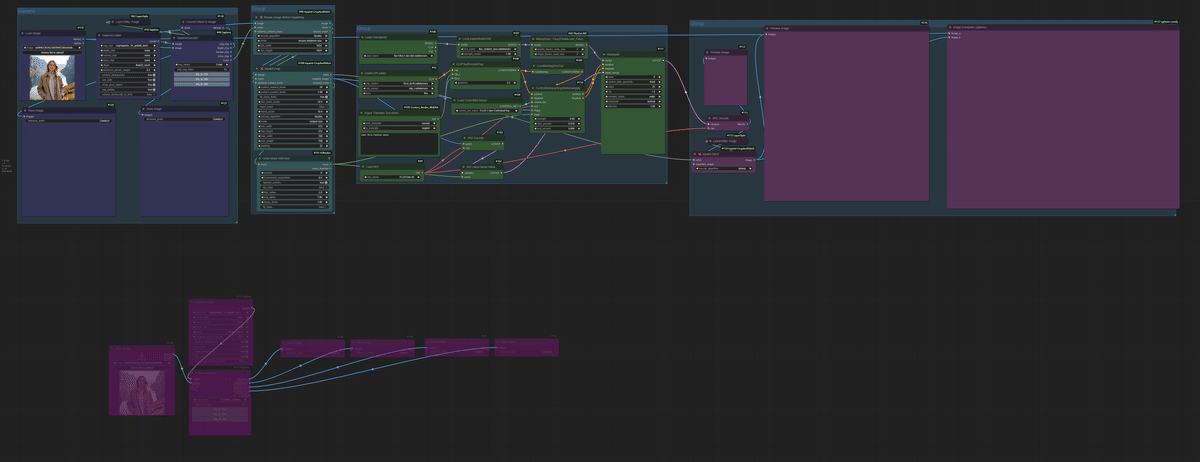Viewport: 1200px width, 462px height.
Task: Collapse the ControlNetInpaintingAliMamaApply node via its dot
Action: tap(533, 88)
